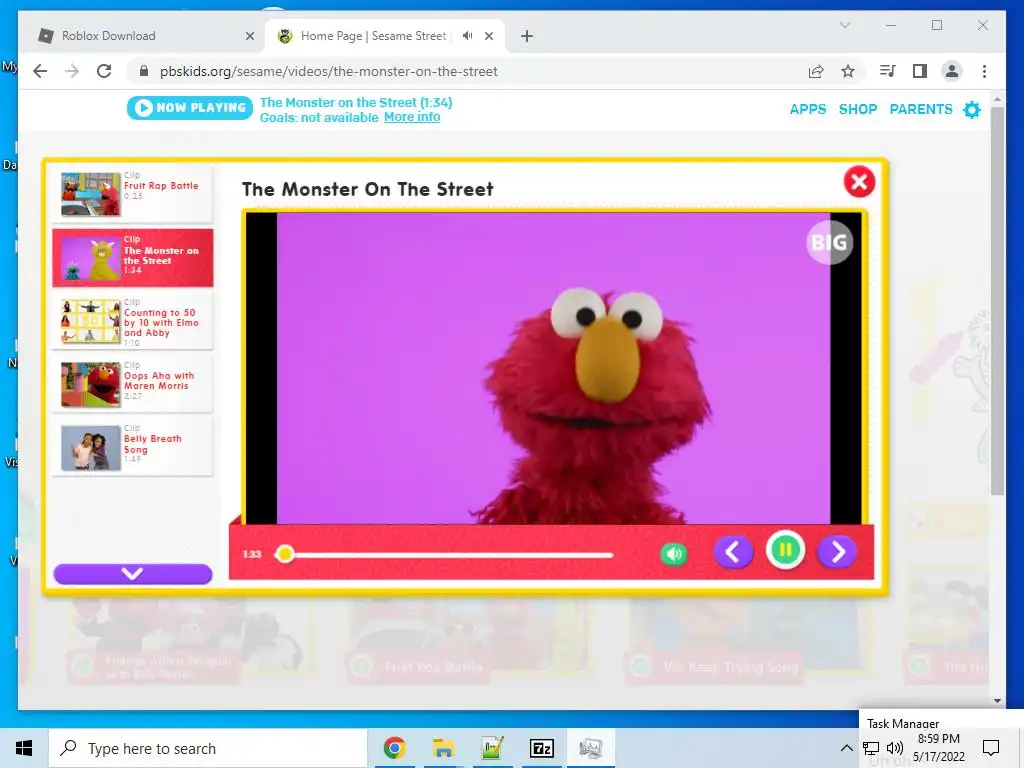Mute the video using green speaker icon
Screen dimensions: 1024x768
[x=673, y=554]
